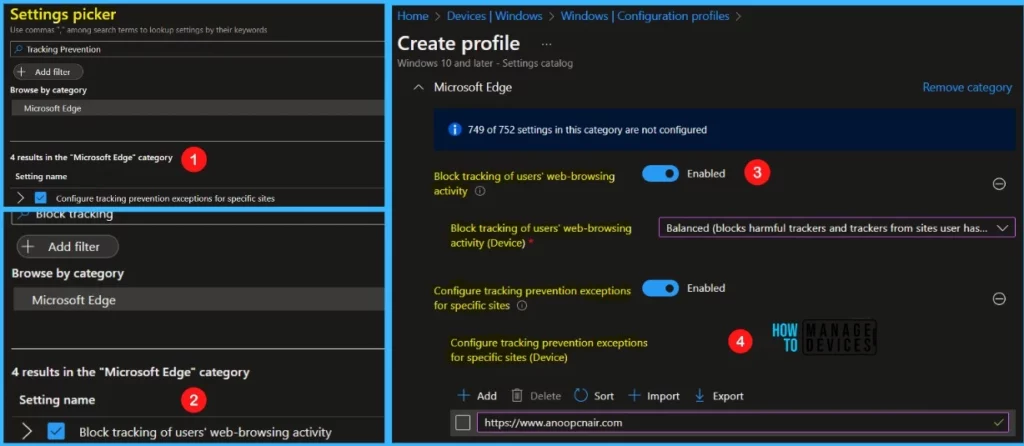Edit the https://www.anoopcnair.com URL field

tap(743, 422)
